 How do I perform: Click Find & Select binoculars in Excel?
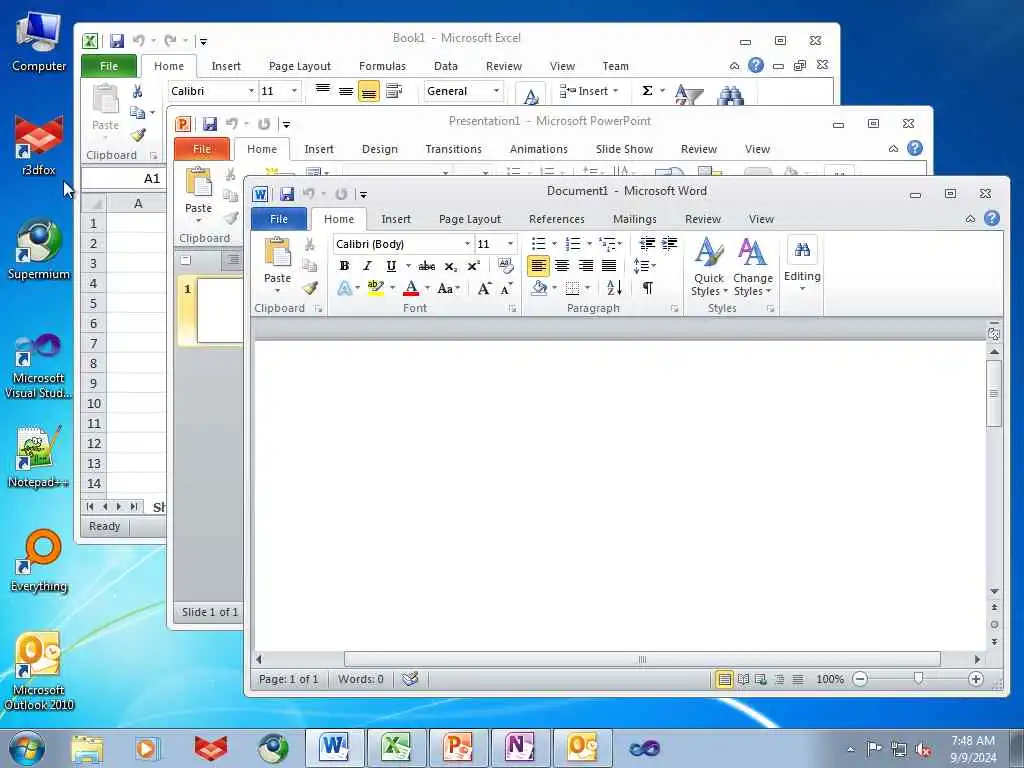730,95
